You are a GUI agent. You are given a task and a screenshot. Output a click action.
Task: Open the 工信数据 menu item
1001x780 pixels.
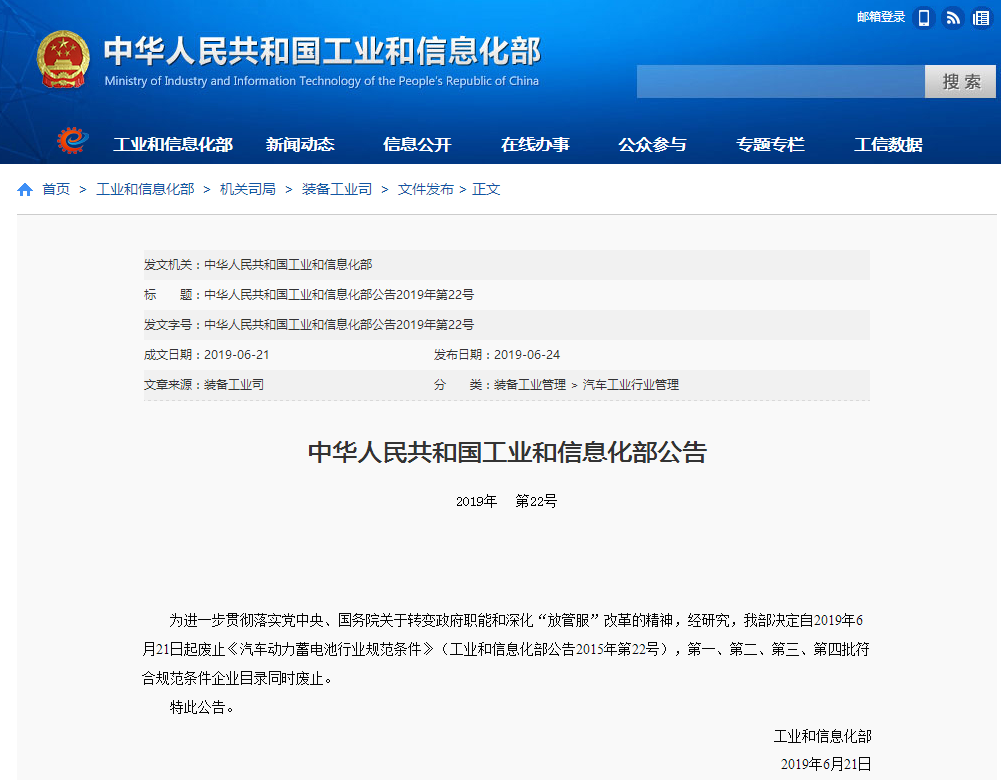(888, 145)
